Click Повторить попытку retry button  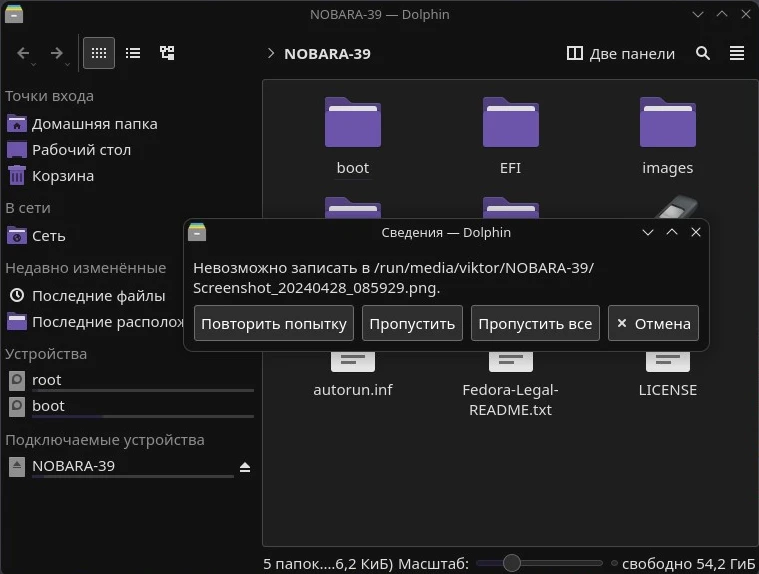tap(273, 323)
